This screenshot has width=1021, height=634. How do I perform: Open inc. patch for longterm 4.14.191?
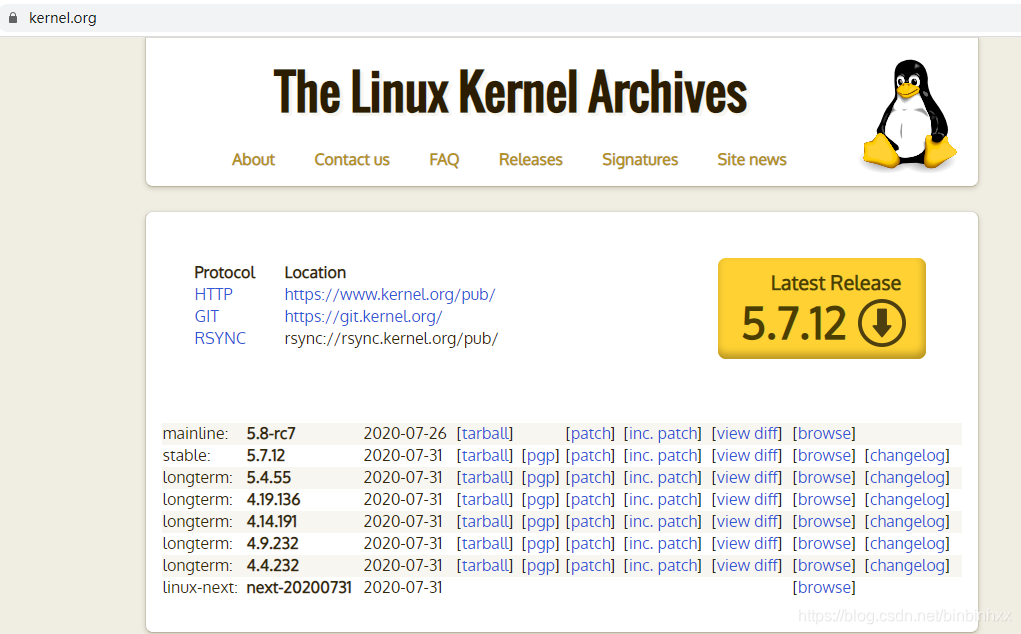(663, 522)
